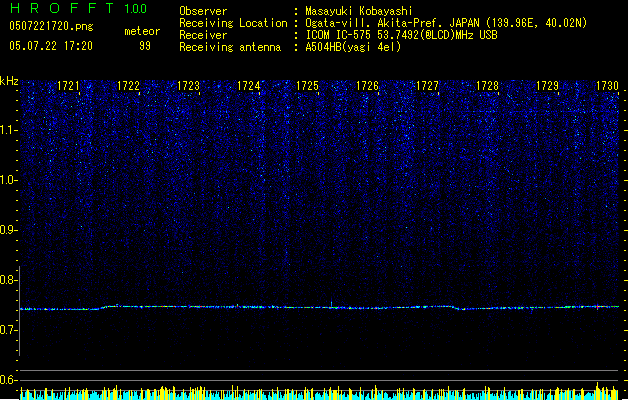Select the filename 0507221720.png
The width and height of the screenshot is (629, 400).
point(51,26)
